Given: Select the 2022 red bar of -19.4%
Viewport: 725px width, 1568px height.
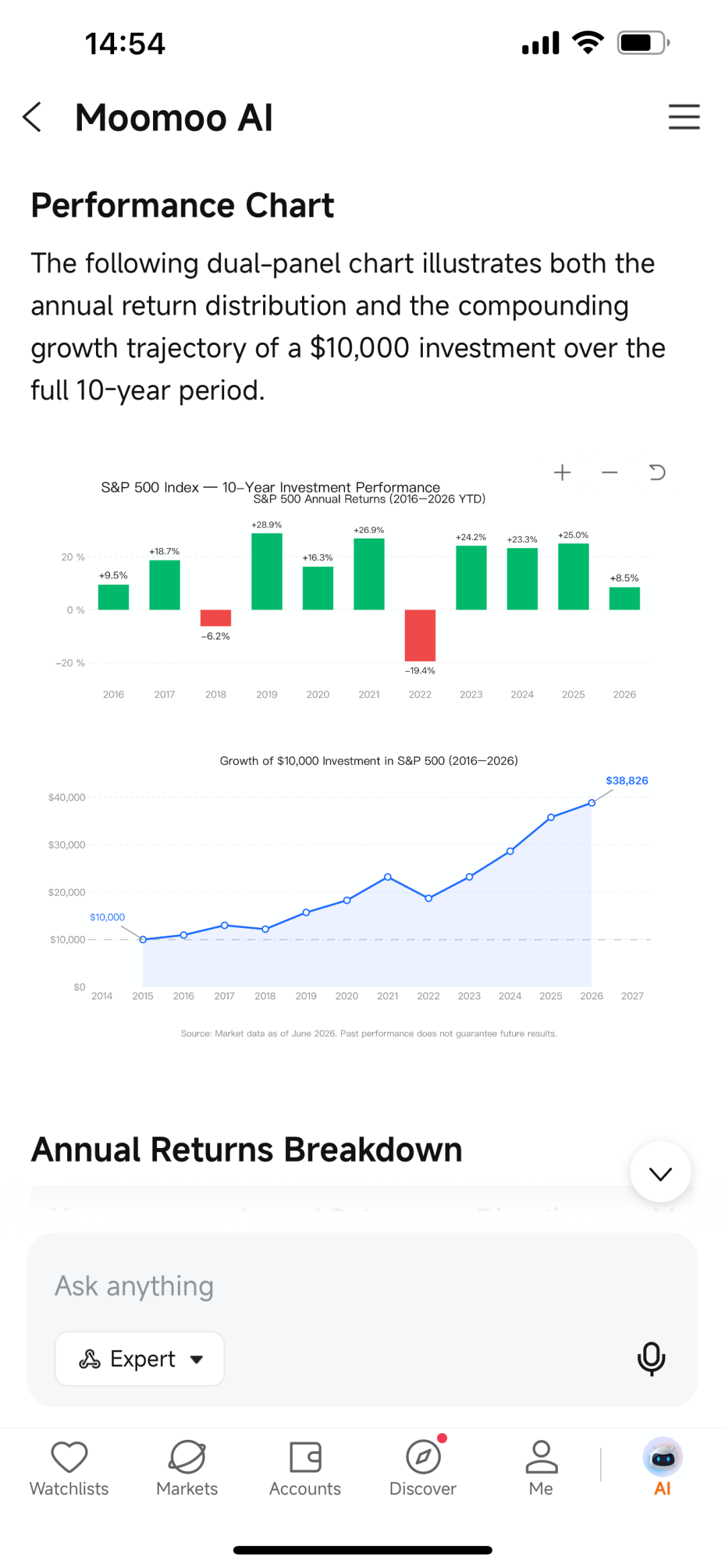Looking at the screenshot, I should point(420,635).
